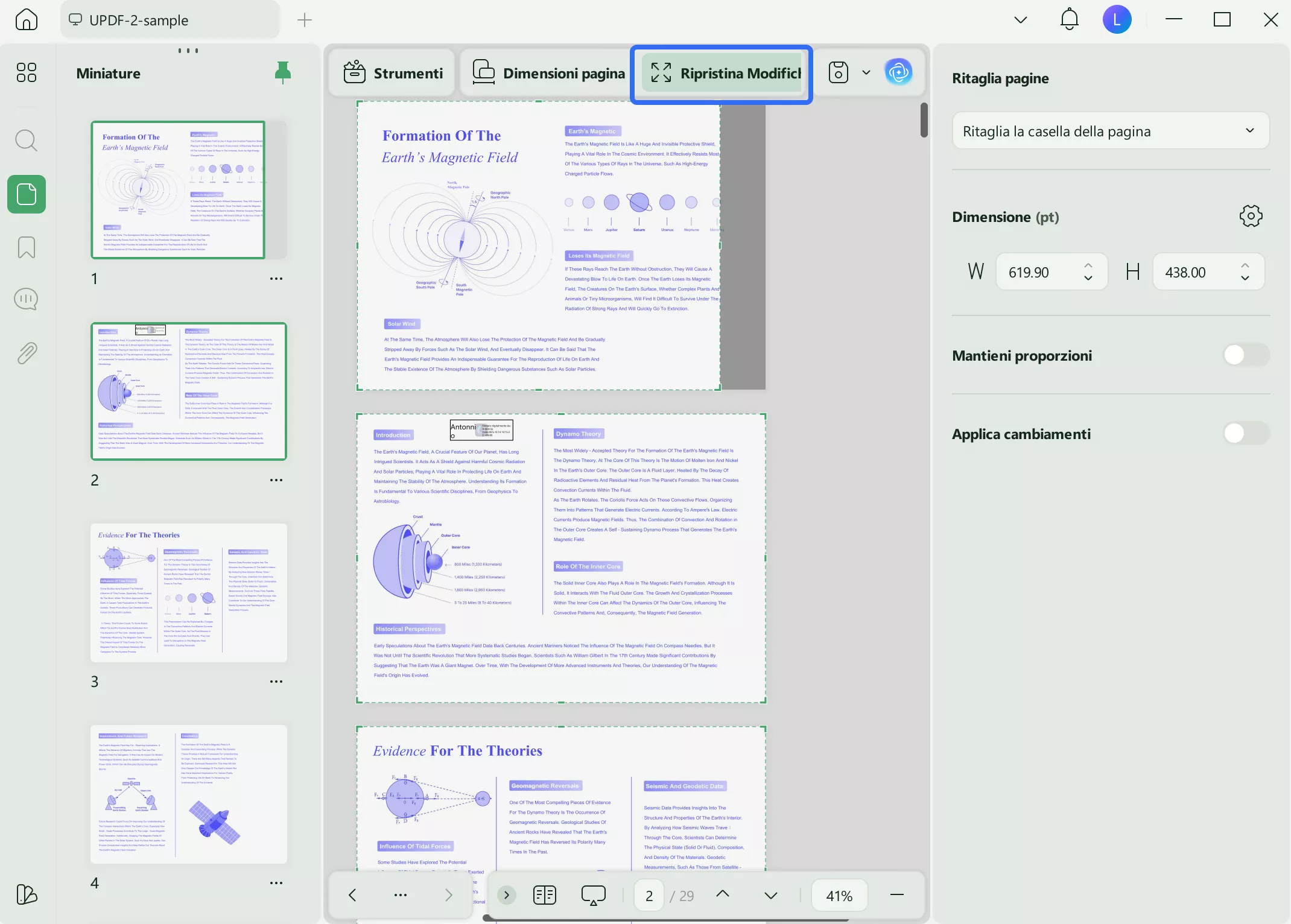Open the Strumenti tab
The height and width of the screenshot is (924, 1291).
[393, 73]
